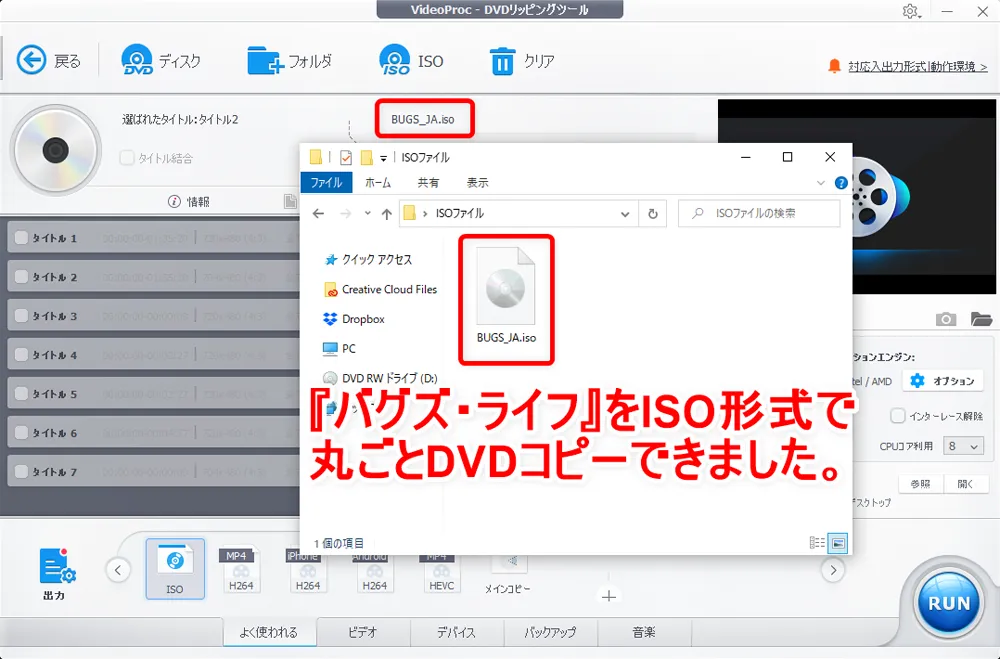Check the タイトル 2 checkbox
Image resolution: width=1000 pixels, height=659 pixels.
pos(21,276)
